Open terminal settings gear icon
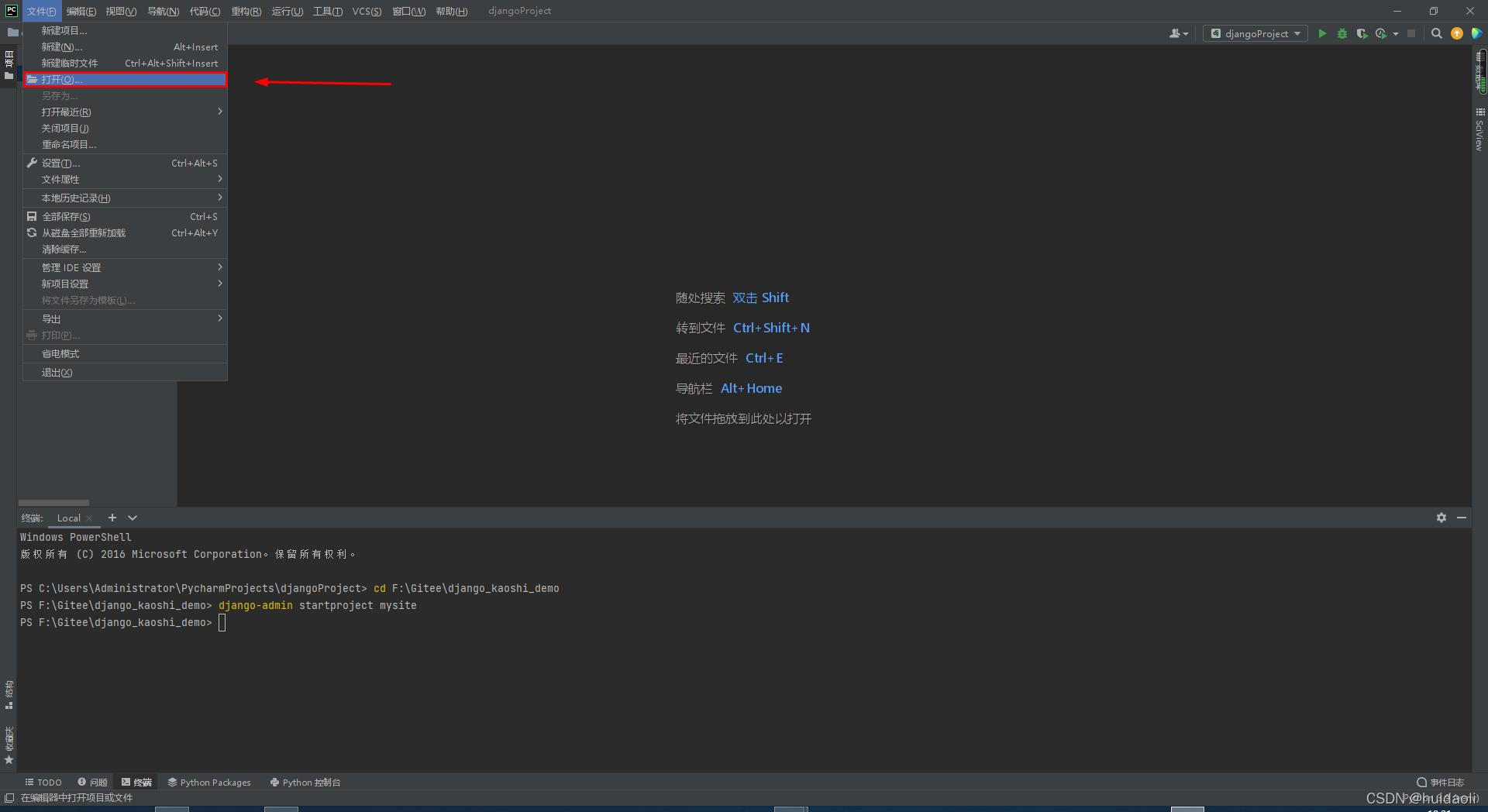This screenshot has width=1488, height=812. 1441,518
